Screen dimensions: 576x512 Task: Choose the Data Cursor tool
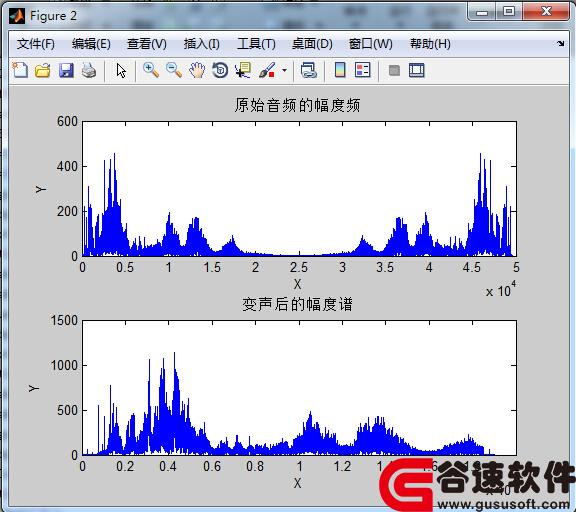pyautogui.click(x=243, y=70)
